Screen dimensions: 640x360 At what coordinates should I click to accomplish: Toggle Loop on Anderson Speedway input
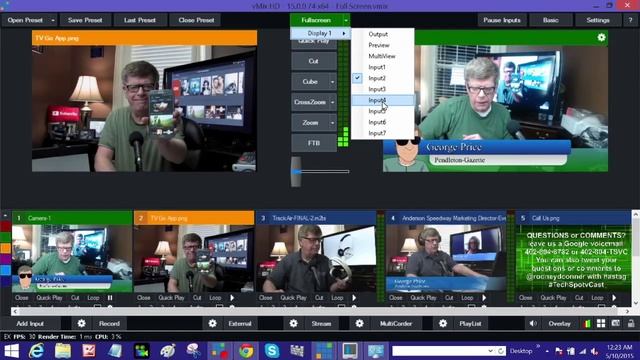tap(467, 298)
